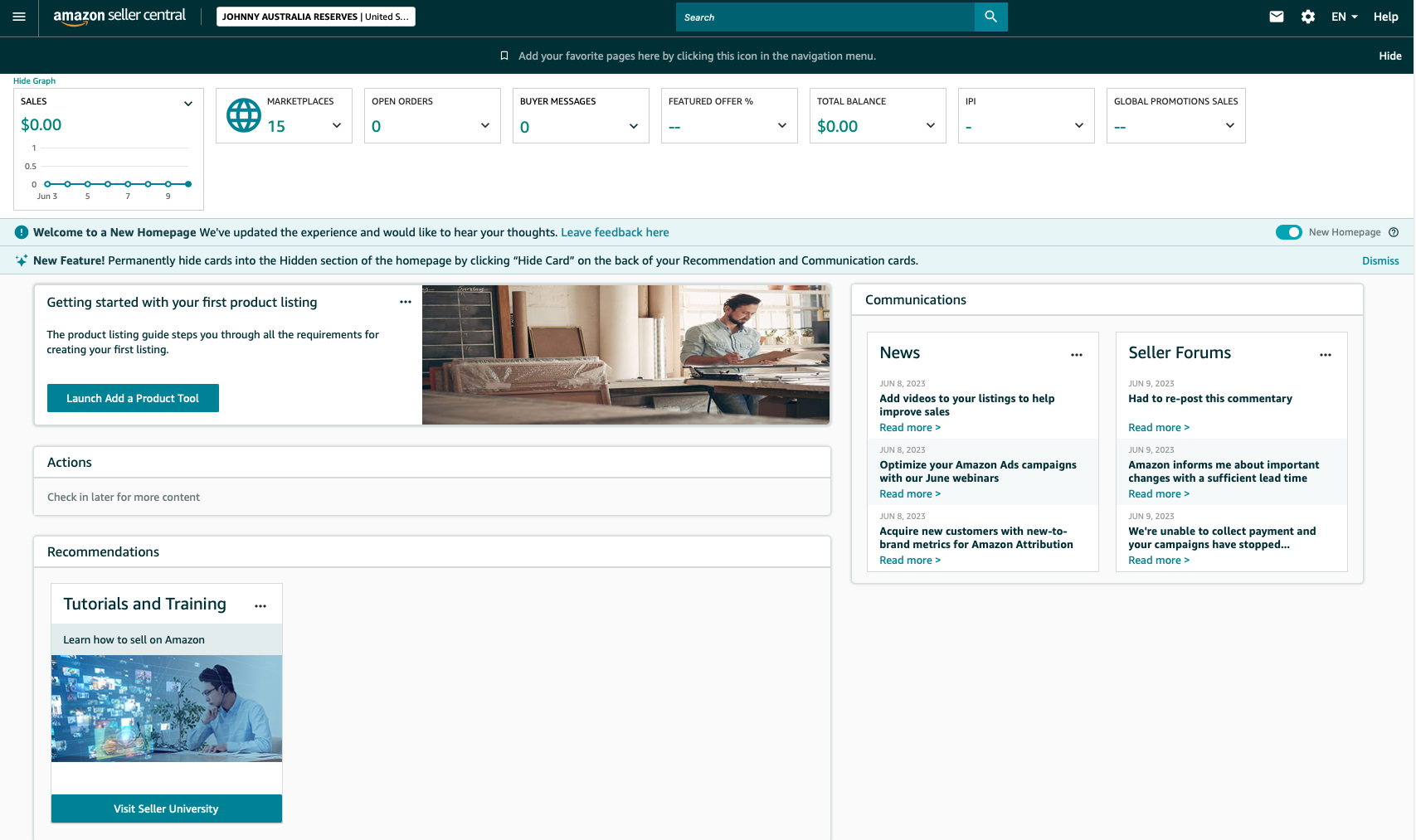Click the Marketplaces globe icon

244,115
